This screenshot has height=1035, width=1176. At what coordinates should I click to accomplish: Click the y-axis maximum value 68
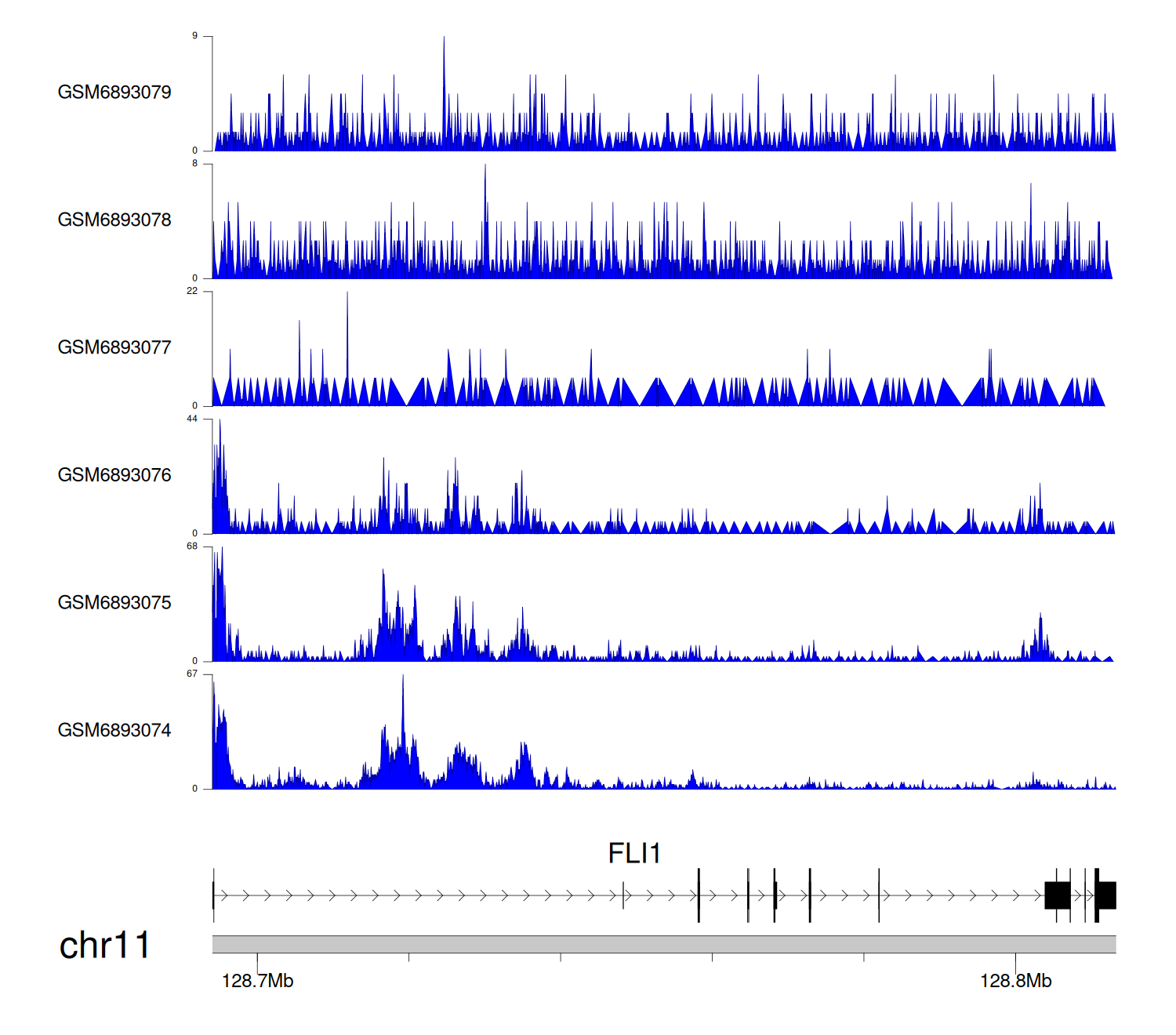point(192,547)
